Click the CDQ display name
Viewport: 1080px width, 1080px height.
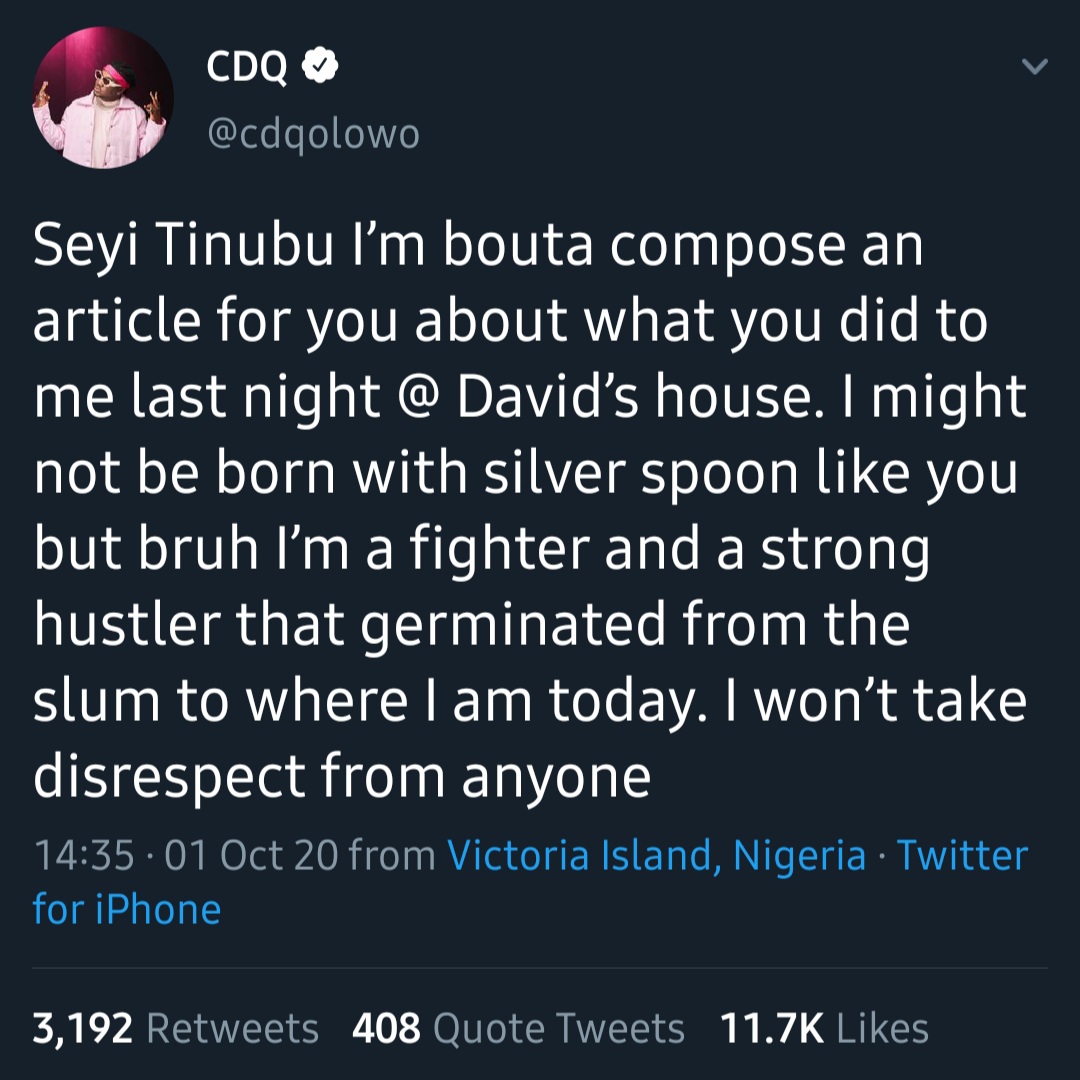(x=247, y=67)
